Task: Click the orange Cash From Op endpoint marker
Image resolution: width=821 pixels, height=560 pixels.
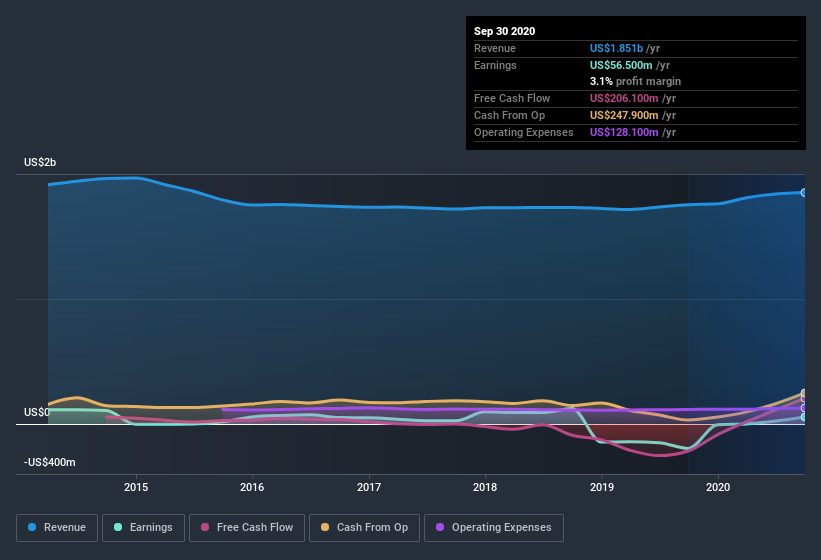Action: (804, 393)
